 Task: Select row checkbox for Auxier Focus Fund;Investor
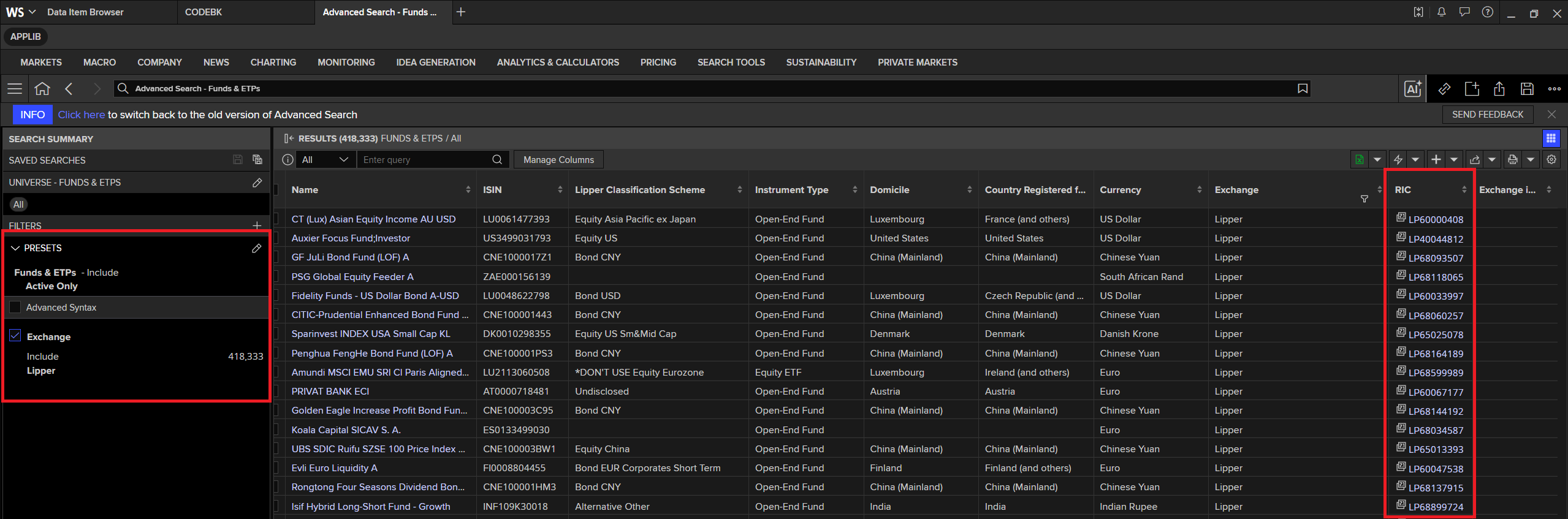[277, 238]
